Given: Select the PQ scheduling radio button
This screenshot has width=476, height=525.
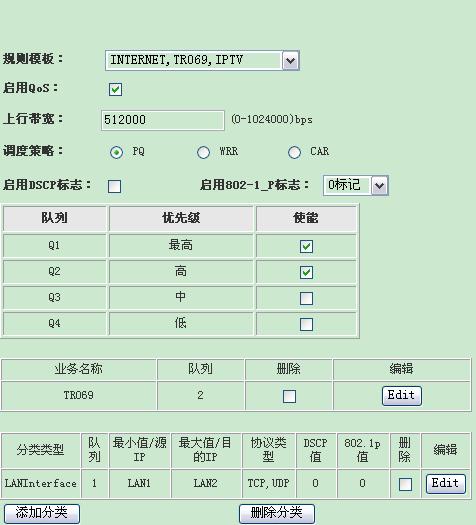Looking at the screenshot, I should click(x=116, y=152).
